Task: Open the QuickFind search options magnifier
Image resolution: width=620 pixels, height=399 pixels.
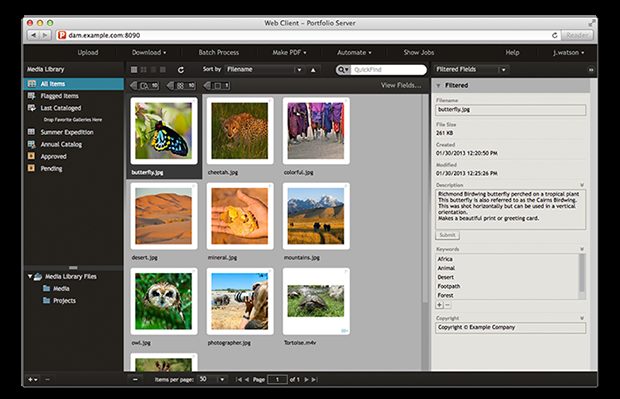Action: 343,70
